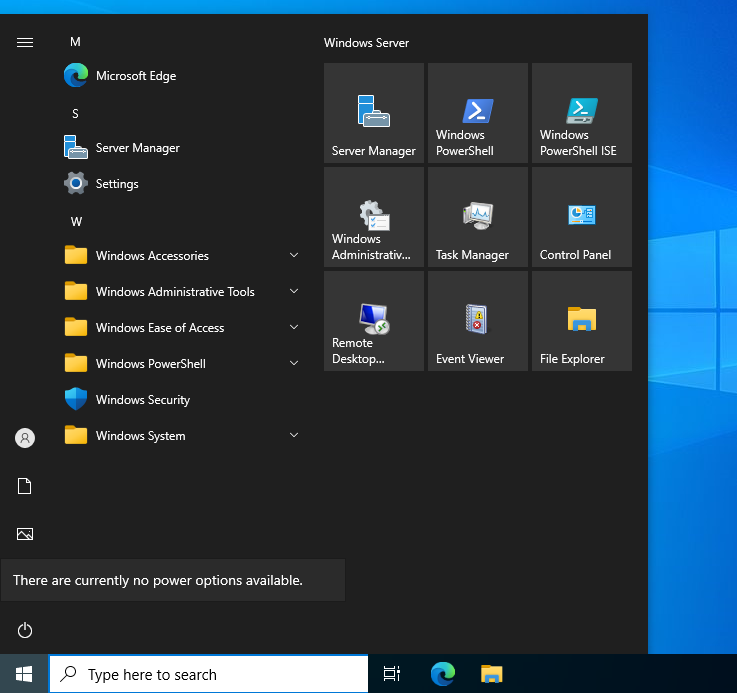Click the Power button icon
737x693 pixels.
point(25,630)
